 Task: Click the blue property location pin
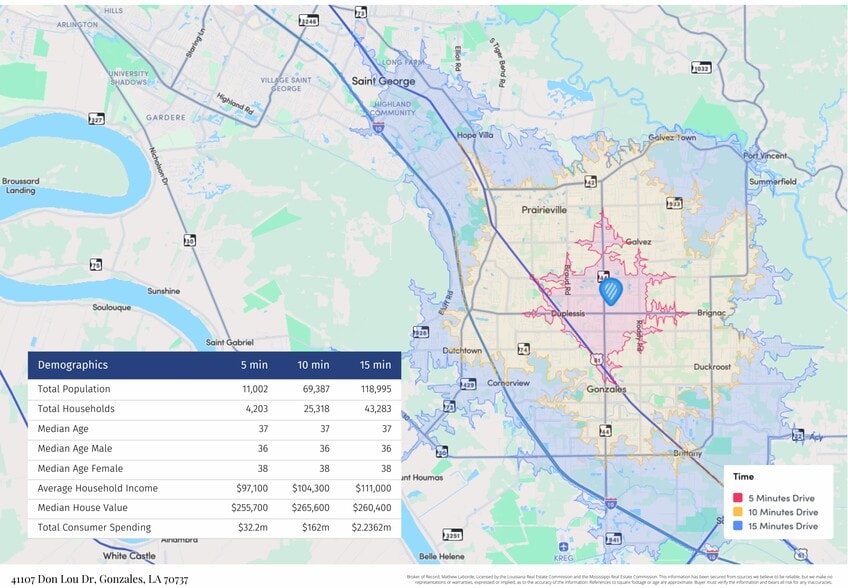point(611,292)
